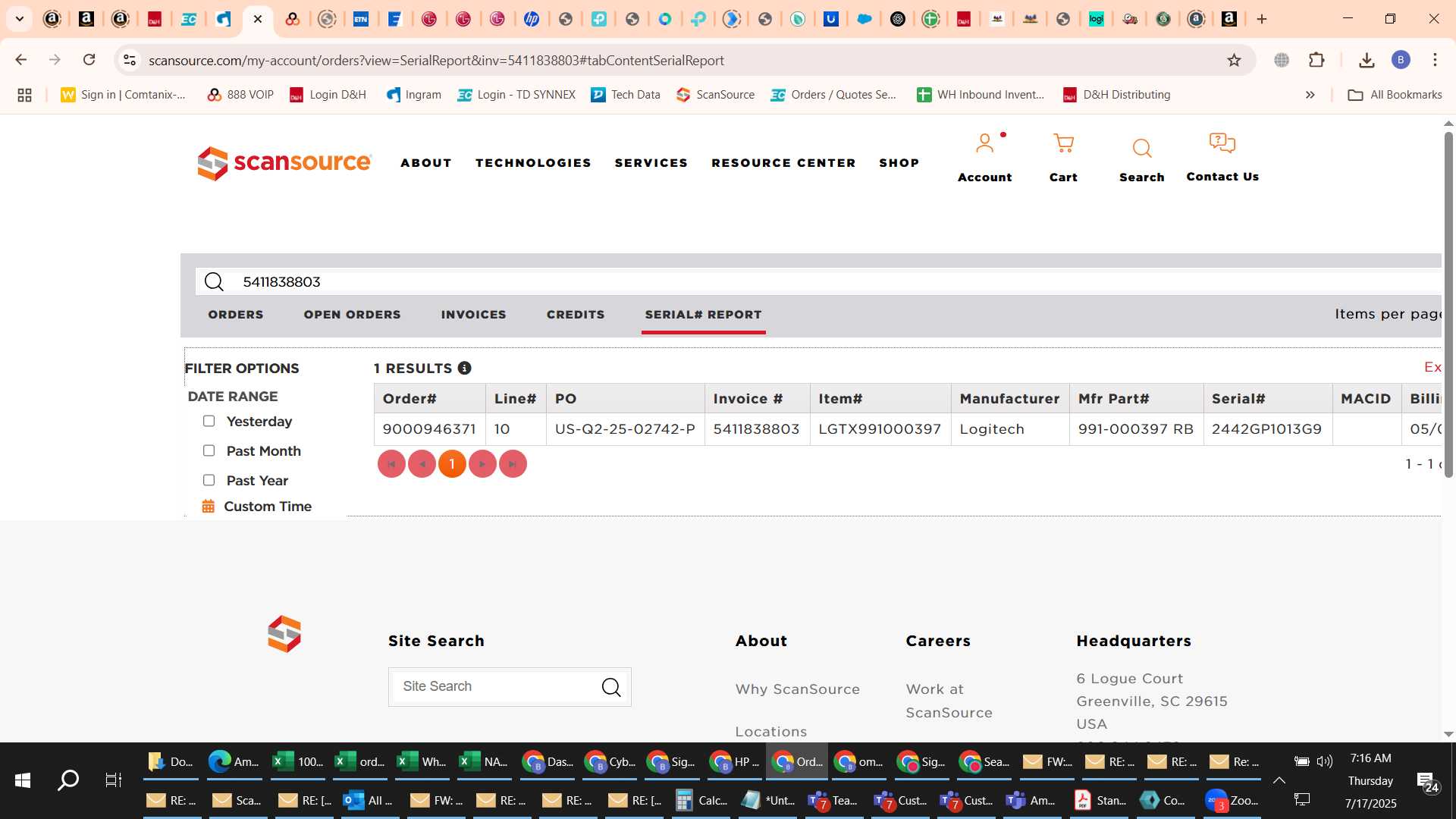Image resolution: width=1456 pixels, height=819 pixels.
Task: Go to previous page of results
Action: 422,464
